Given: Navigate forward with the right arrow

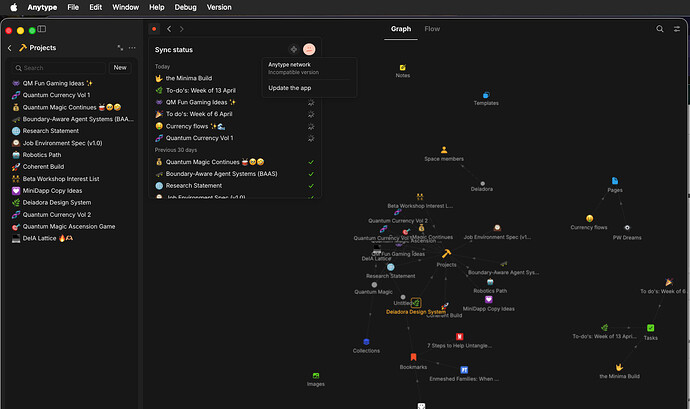Looking at the screenshot, I should point(181,29).
